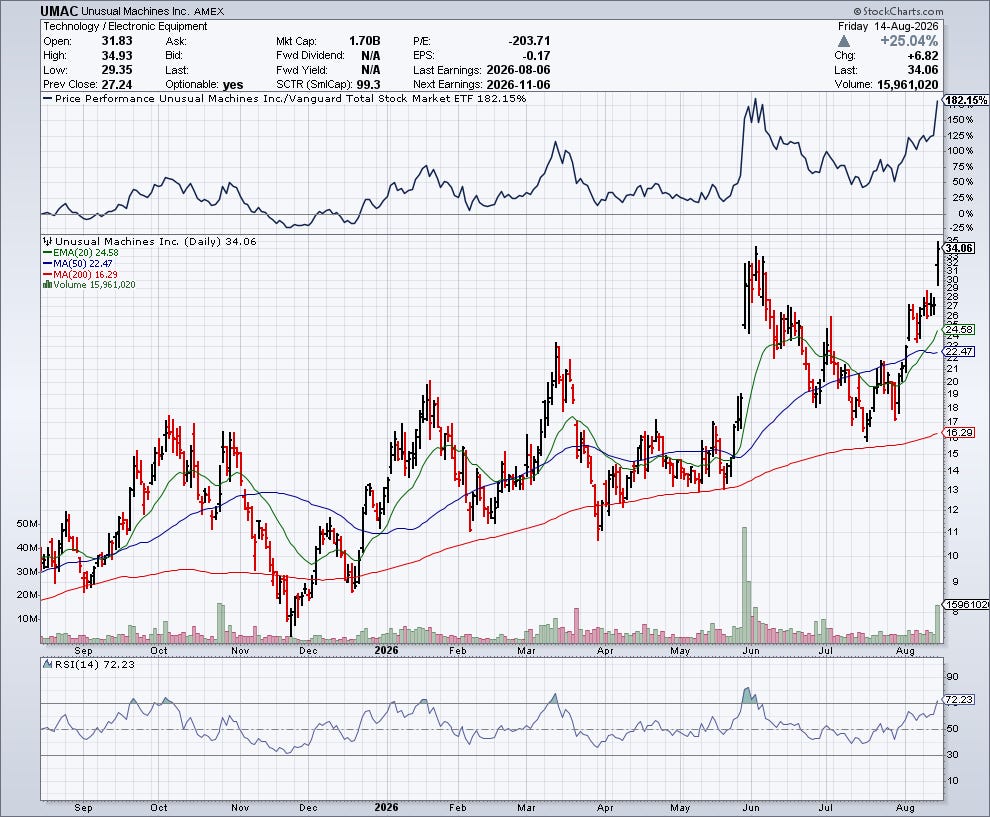The width and height of the screenshot is (990, 817).
Task: Click the RSI(14) panel icon
Action: 47,664
